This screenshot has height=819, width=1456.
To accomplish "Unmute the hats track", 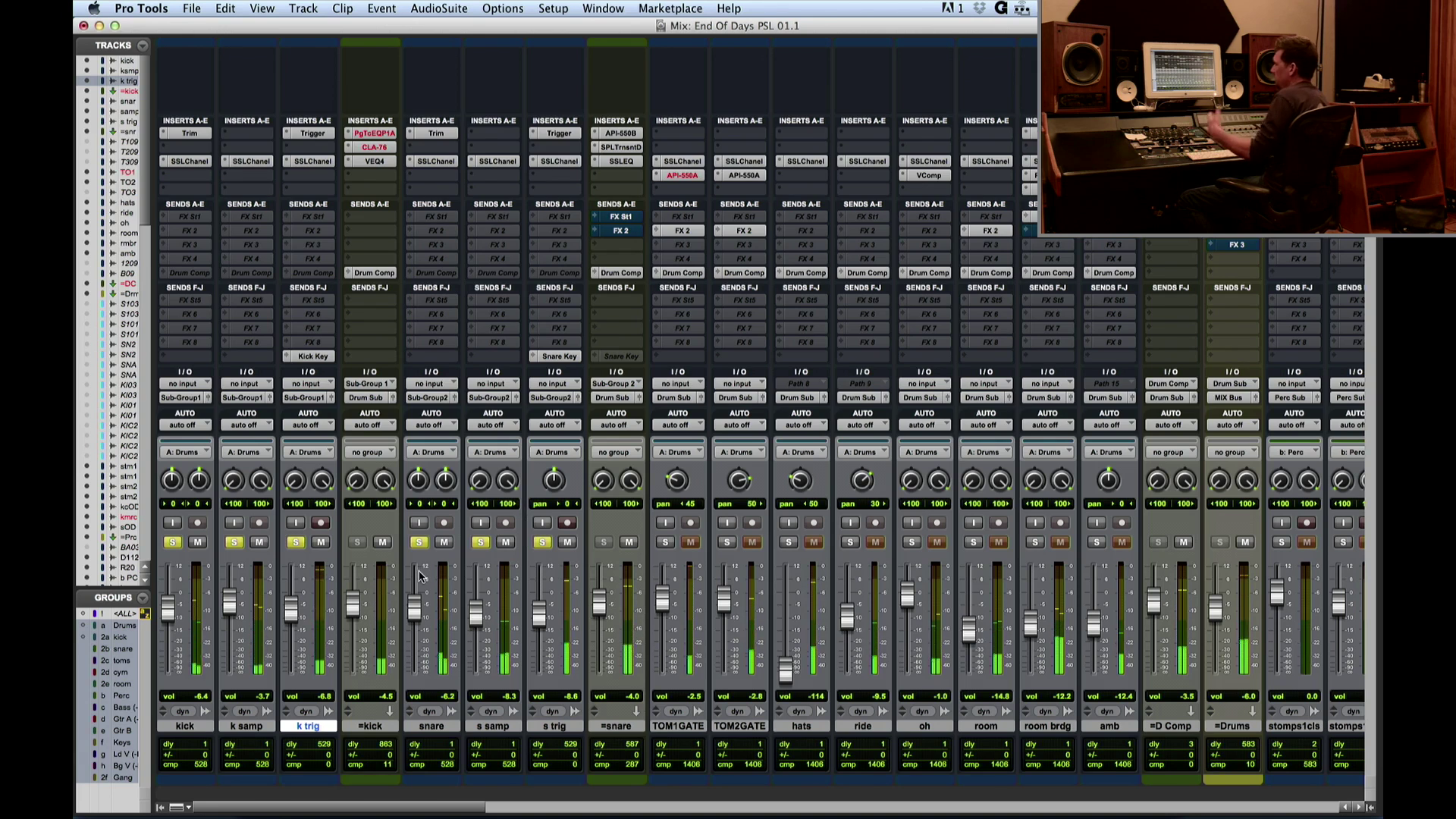I will point(814,542).
